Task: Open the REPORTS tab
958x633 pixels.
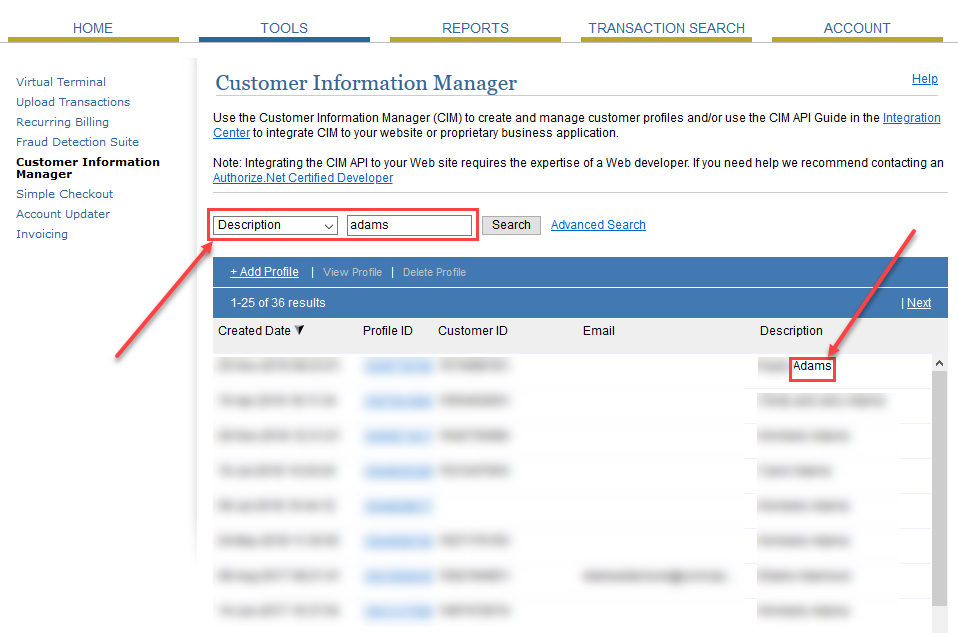Action: point(475,28)
